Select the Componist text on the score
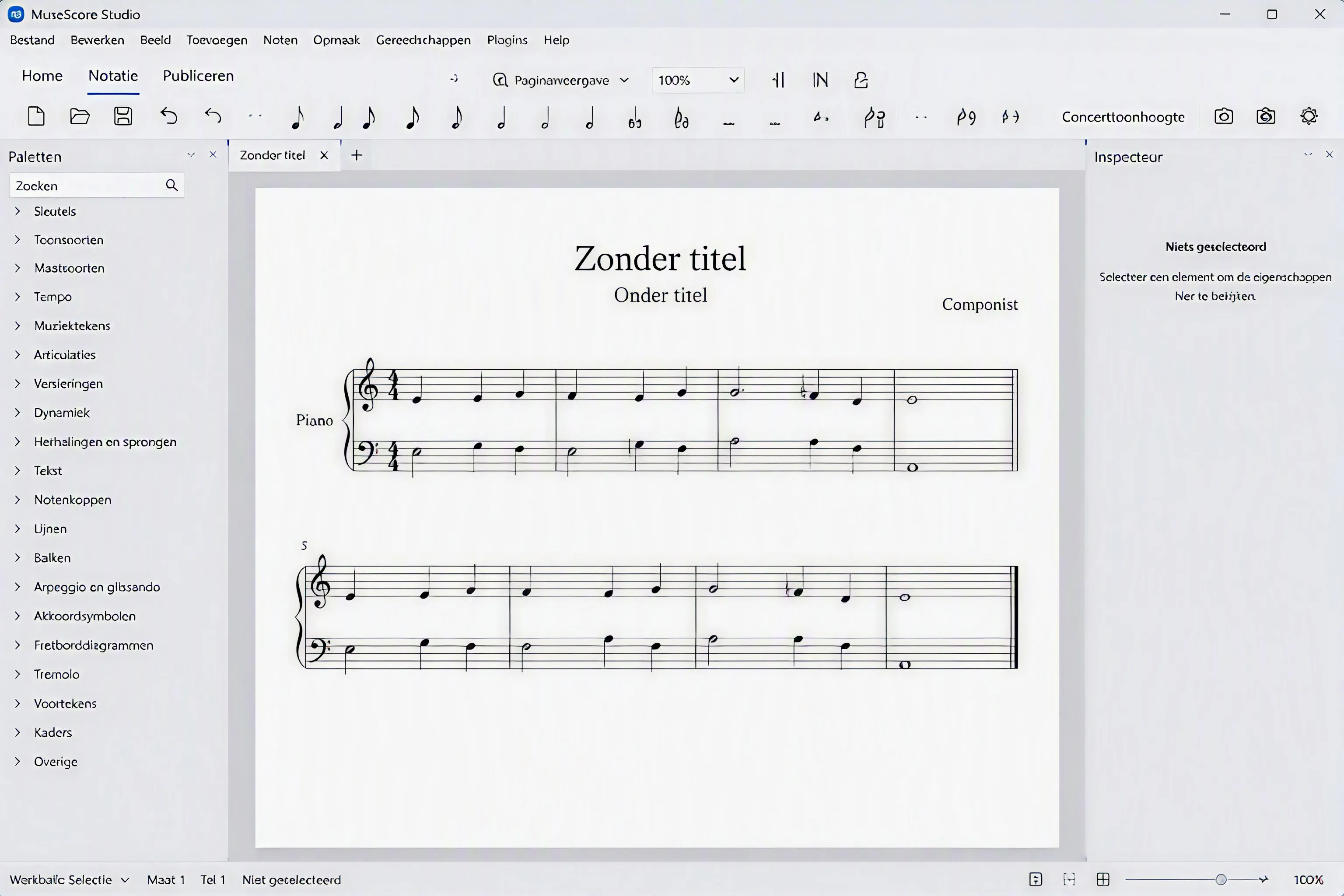The image size is (1344, 896). tap(980, 304)
